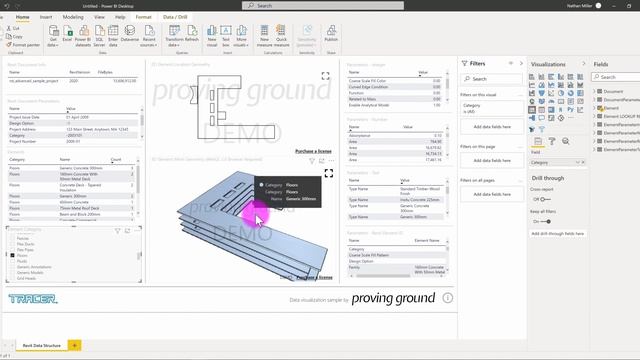Click filter icon on 3D mesh visual header

click(x=312, y=161)
